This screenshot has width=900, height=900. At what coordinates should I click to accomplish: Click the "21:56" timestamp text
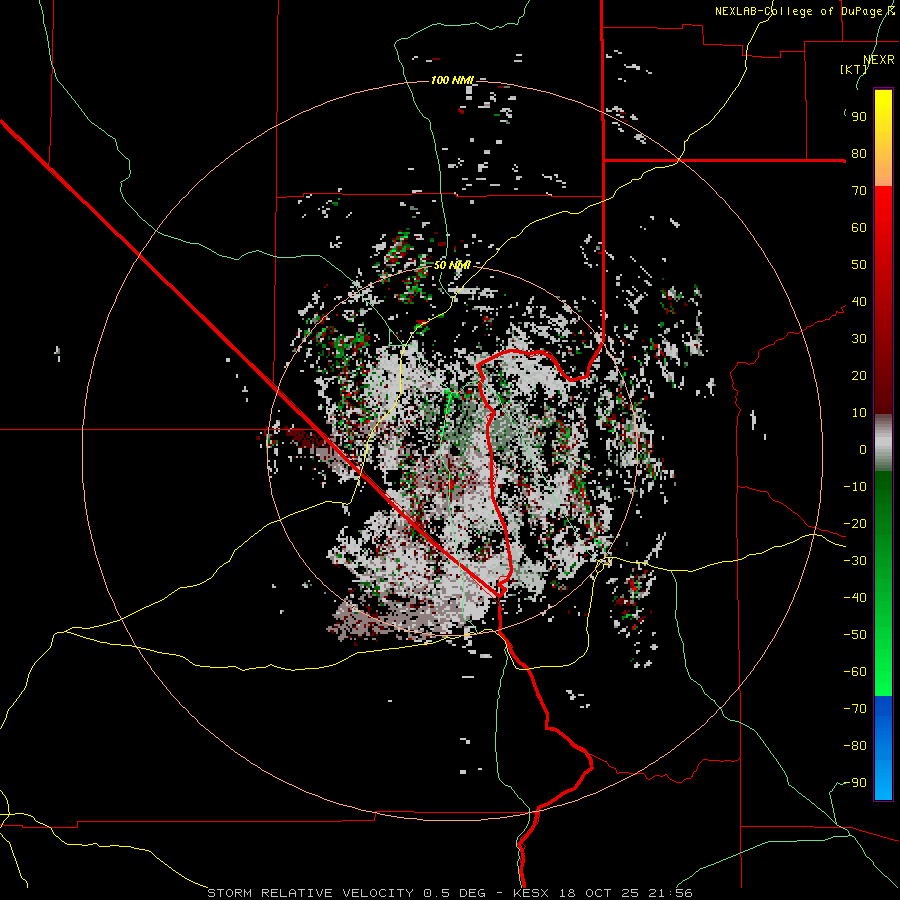[x=669, y=893]
